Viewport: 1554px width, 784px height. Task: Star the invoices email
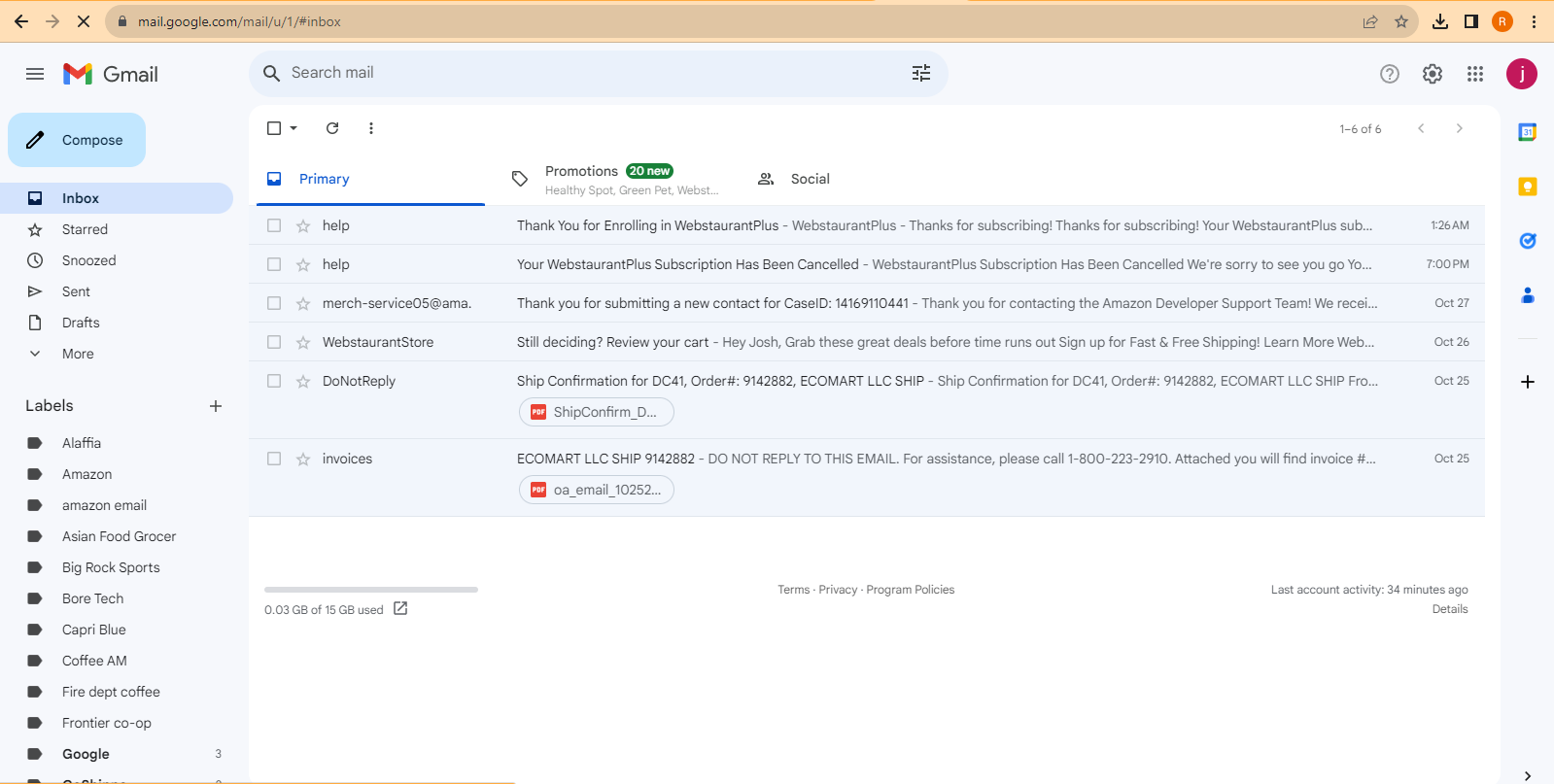303,459
